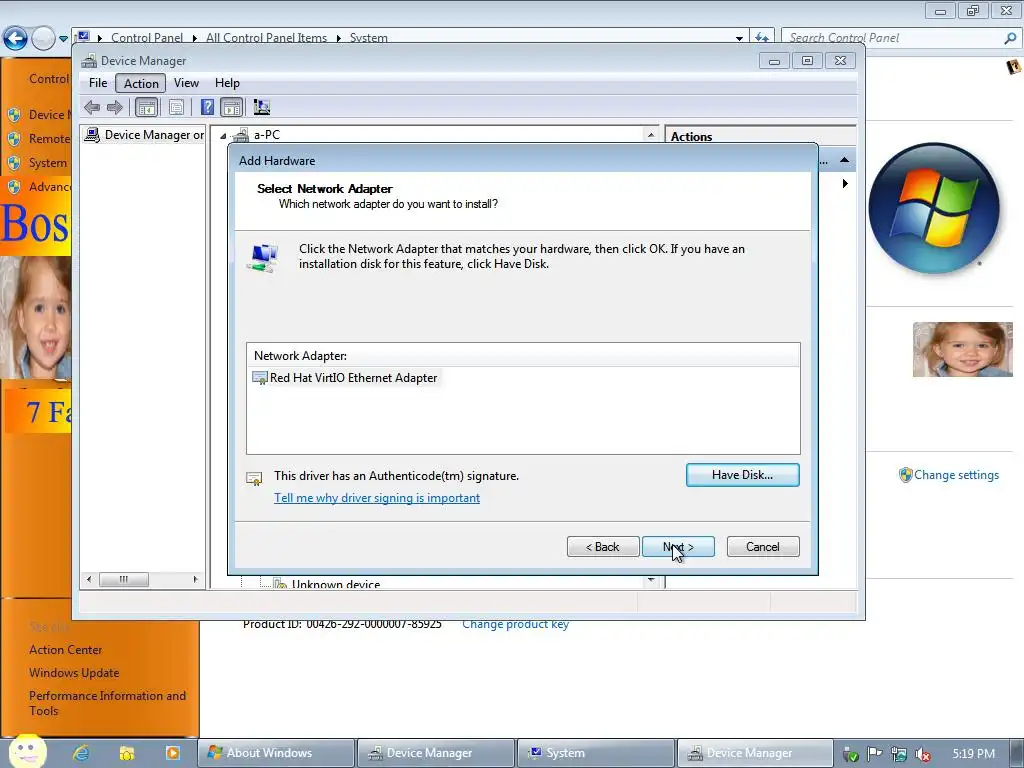Expand the More Actions right arrow
The height and width of the screenshot is (768, 1024).
(x=845, y=184)
